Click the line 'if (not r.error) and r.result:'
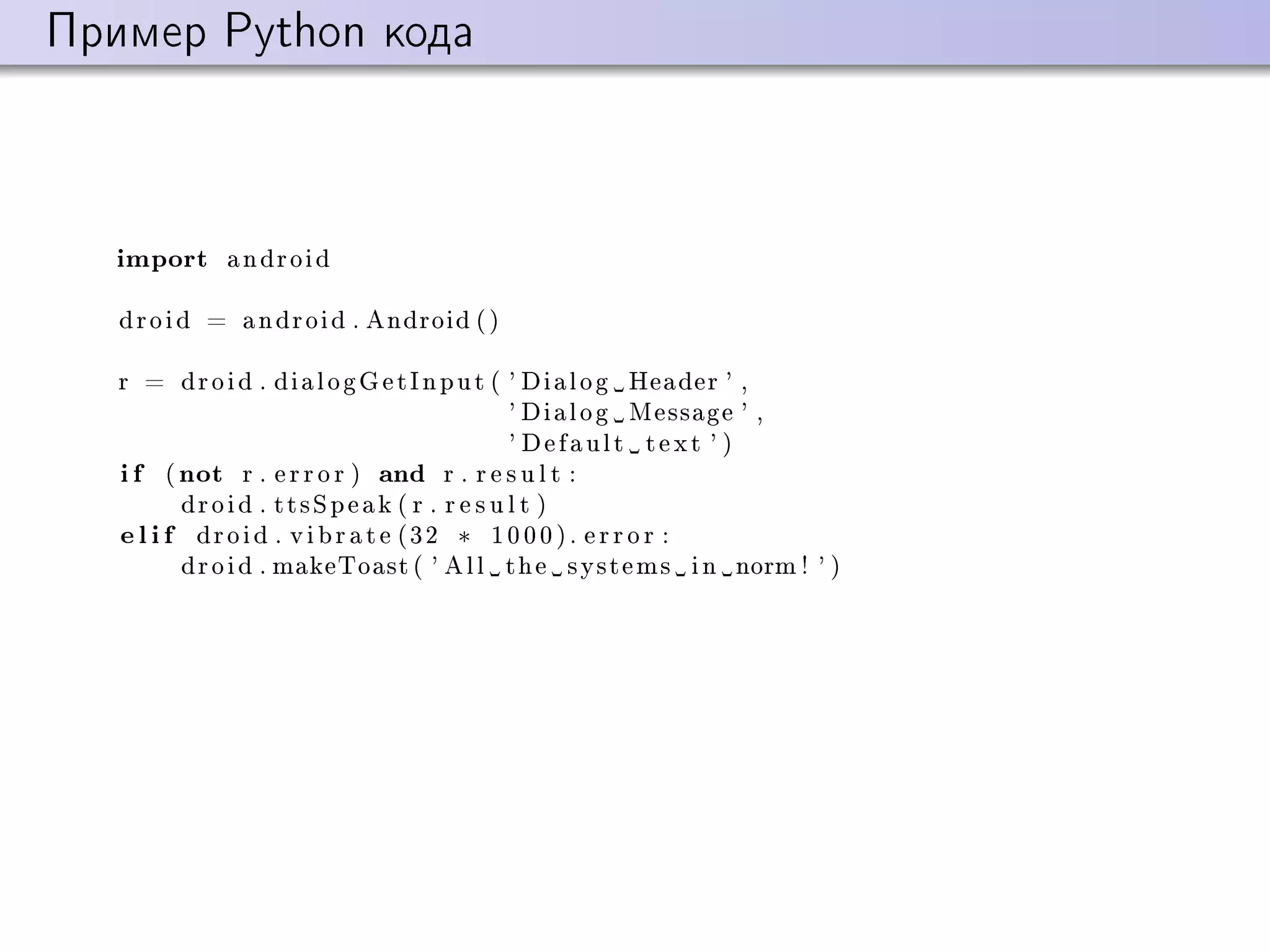 [349, 474]
